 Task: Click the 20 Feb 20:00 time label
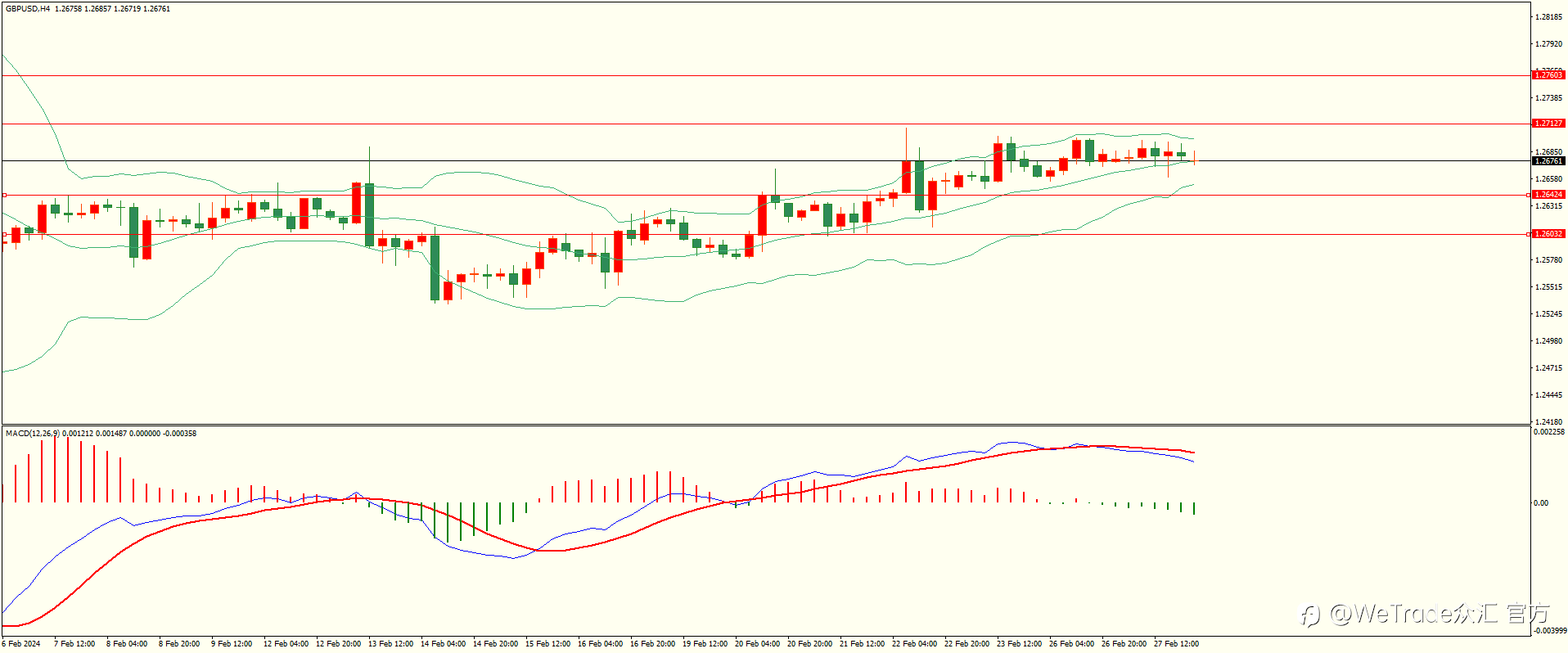click(x=809, y=644)
